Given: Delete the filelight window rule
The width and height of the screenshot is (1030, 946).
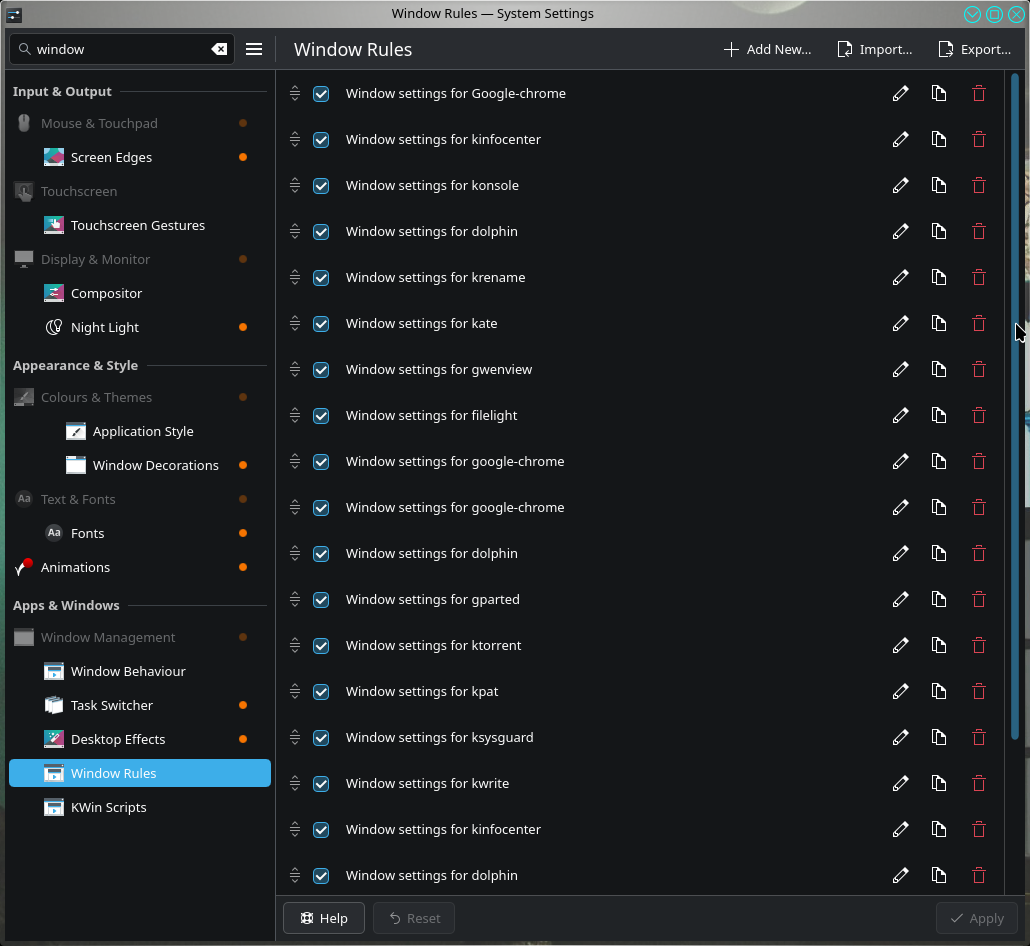Looking at the screenshot, I should coord(978,415).
